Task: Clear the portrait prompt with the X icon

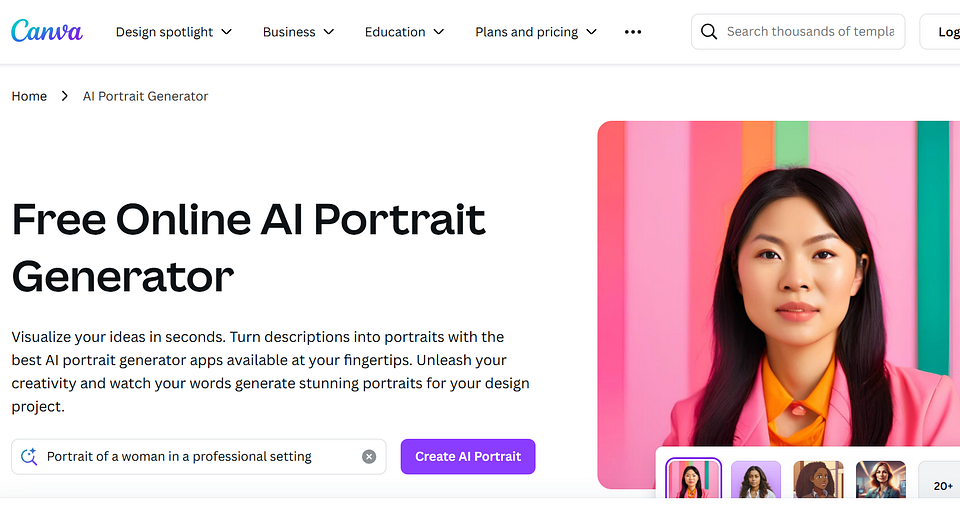Action: (369, 456)
